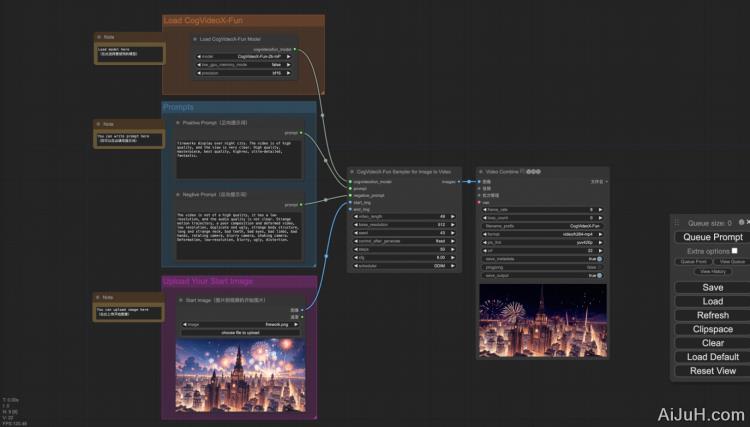The width and height of the screenshot is (750, 427).
Task: Click choose file to upload button
Action: pyautogui.click(x=240, y=331)
